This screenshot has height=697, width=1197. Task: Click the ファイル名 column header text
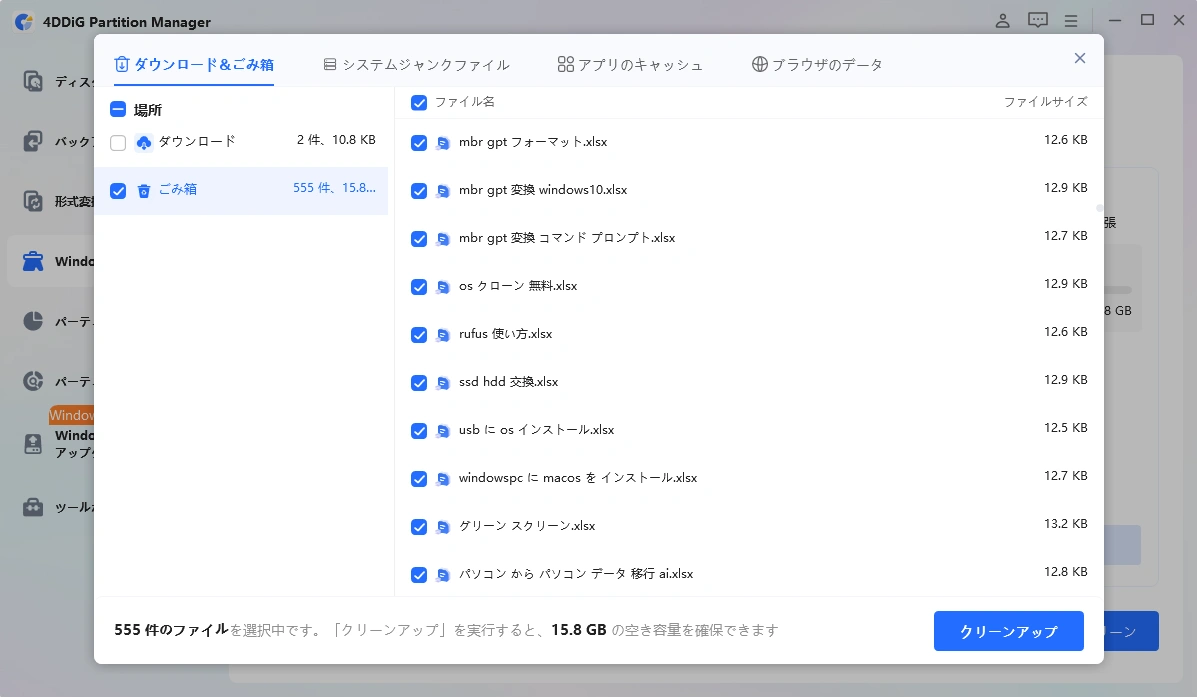click(464, 102)
